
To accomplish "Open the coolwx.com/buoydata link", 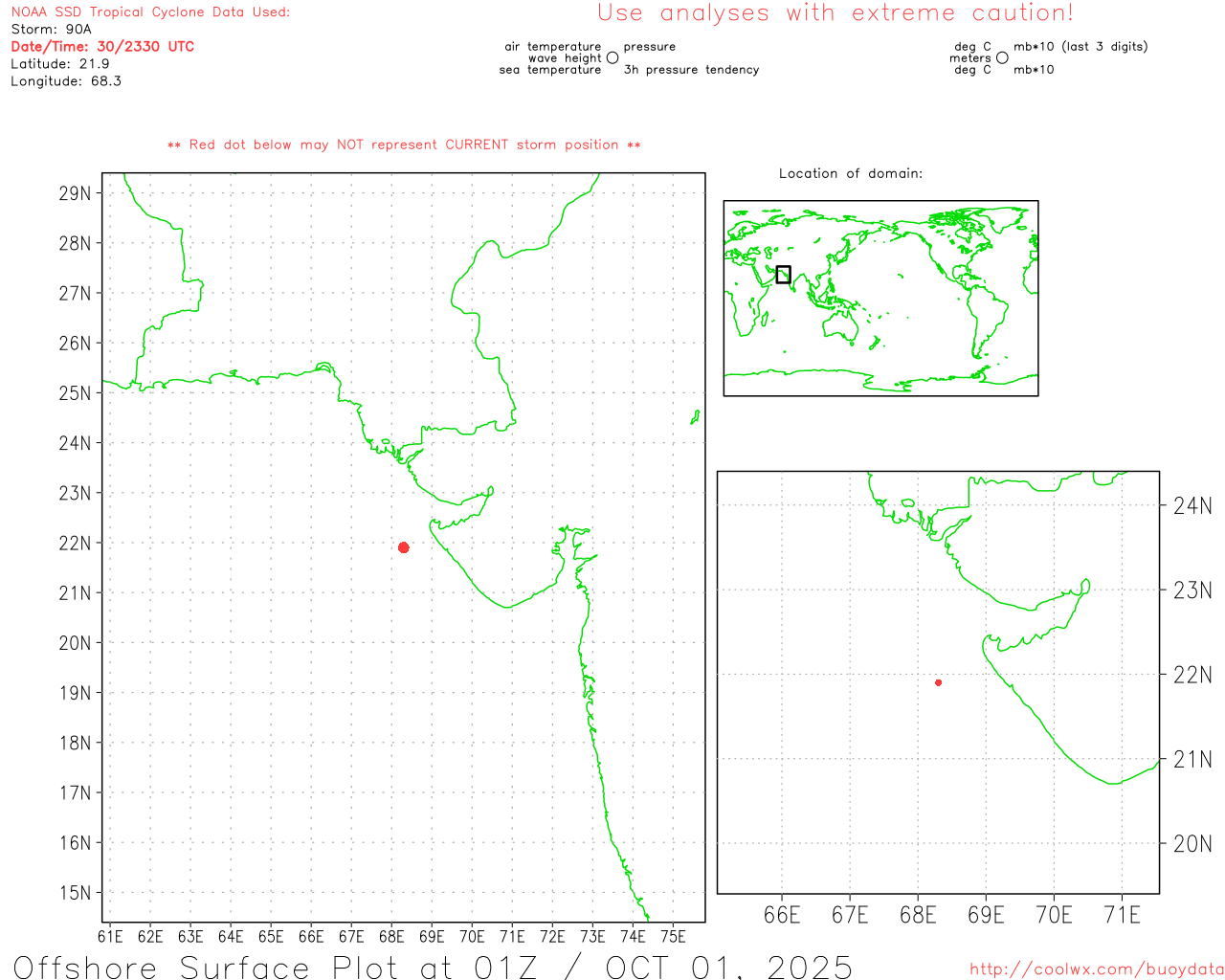I will pos(1097,970).
